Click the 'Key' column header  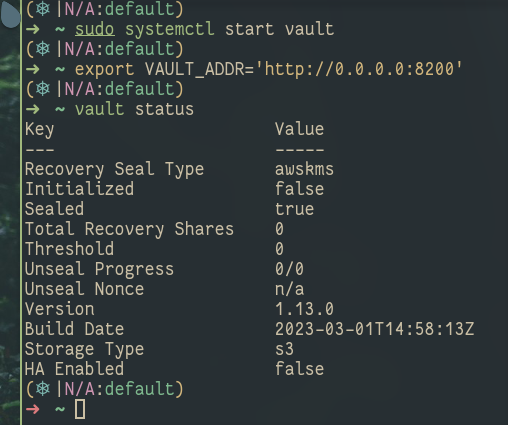tap(39, 130)
